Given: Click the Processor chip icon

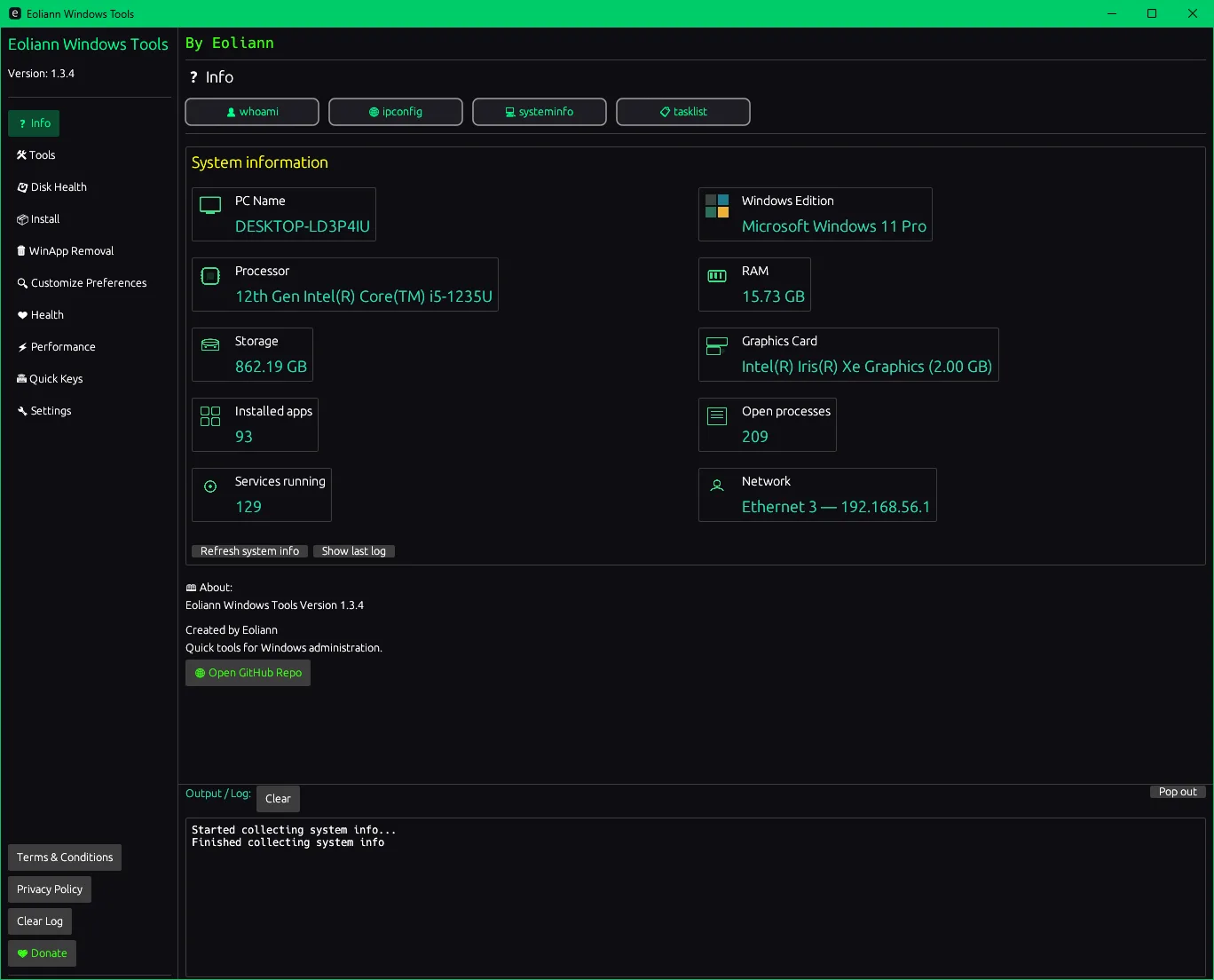Looking at the screenshot, I should (x=210, y=276).
